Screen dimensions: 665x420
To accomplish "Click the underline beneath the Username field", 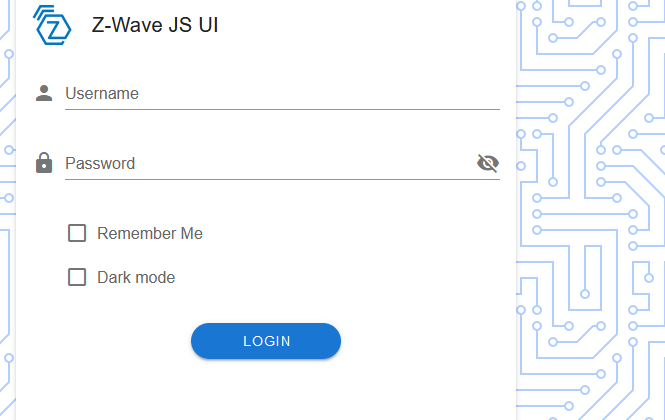I will click(x=282, y=109).
